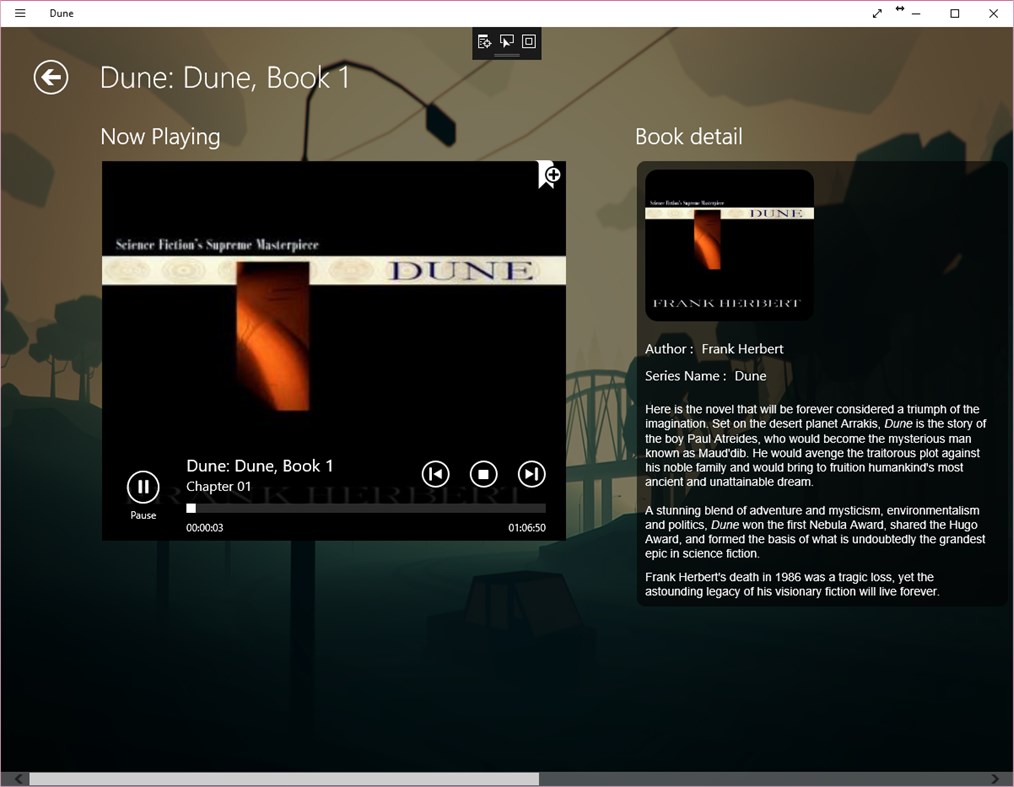
Task: Add a bookmark using the bookmark icon
Action: pos(546,174)
